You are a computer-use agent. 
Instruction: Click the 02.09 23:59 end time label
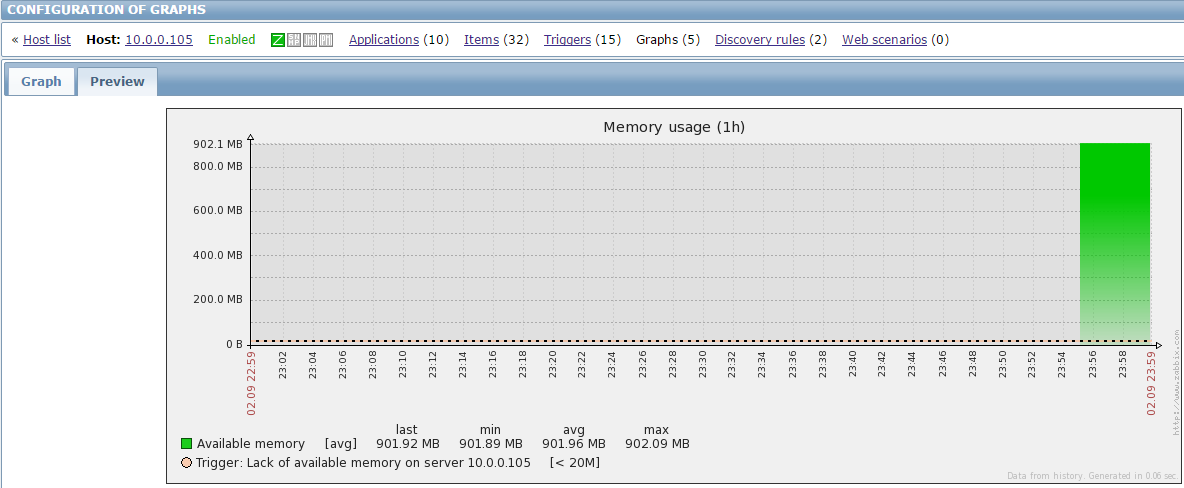(1151, 383)
